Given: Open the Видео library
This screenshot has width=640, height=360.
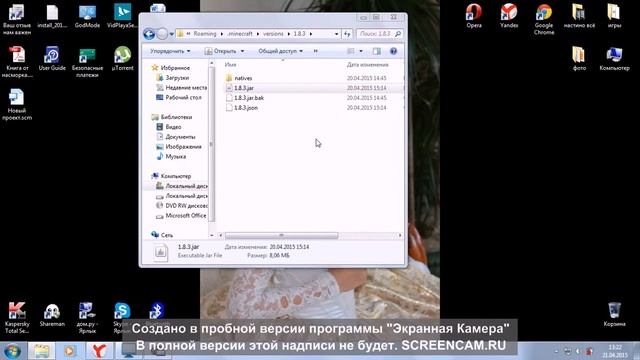Looking at the screenshot, I should pos(173,127).
